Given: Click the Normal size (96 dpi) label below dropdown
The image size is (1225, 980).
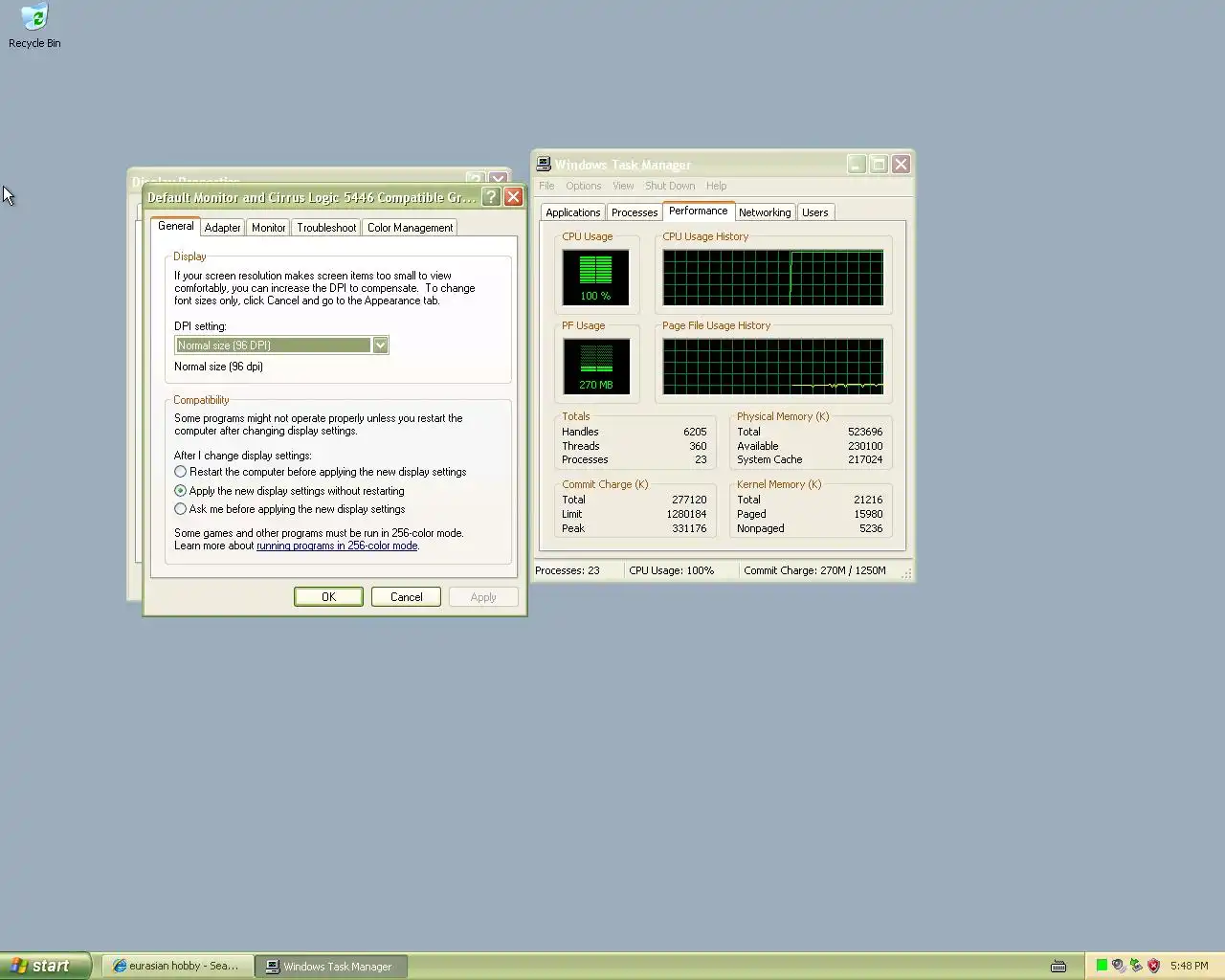Looking at the screenshot, I should [218, 367].
